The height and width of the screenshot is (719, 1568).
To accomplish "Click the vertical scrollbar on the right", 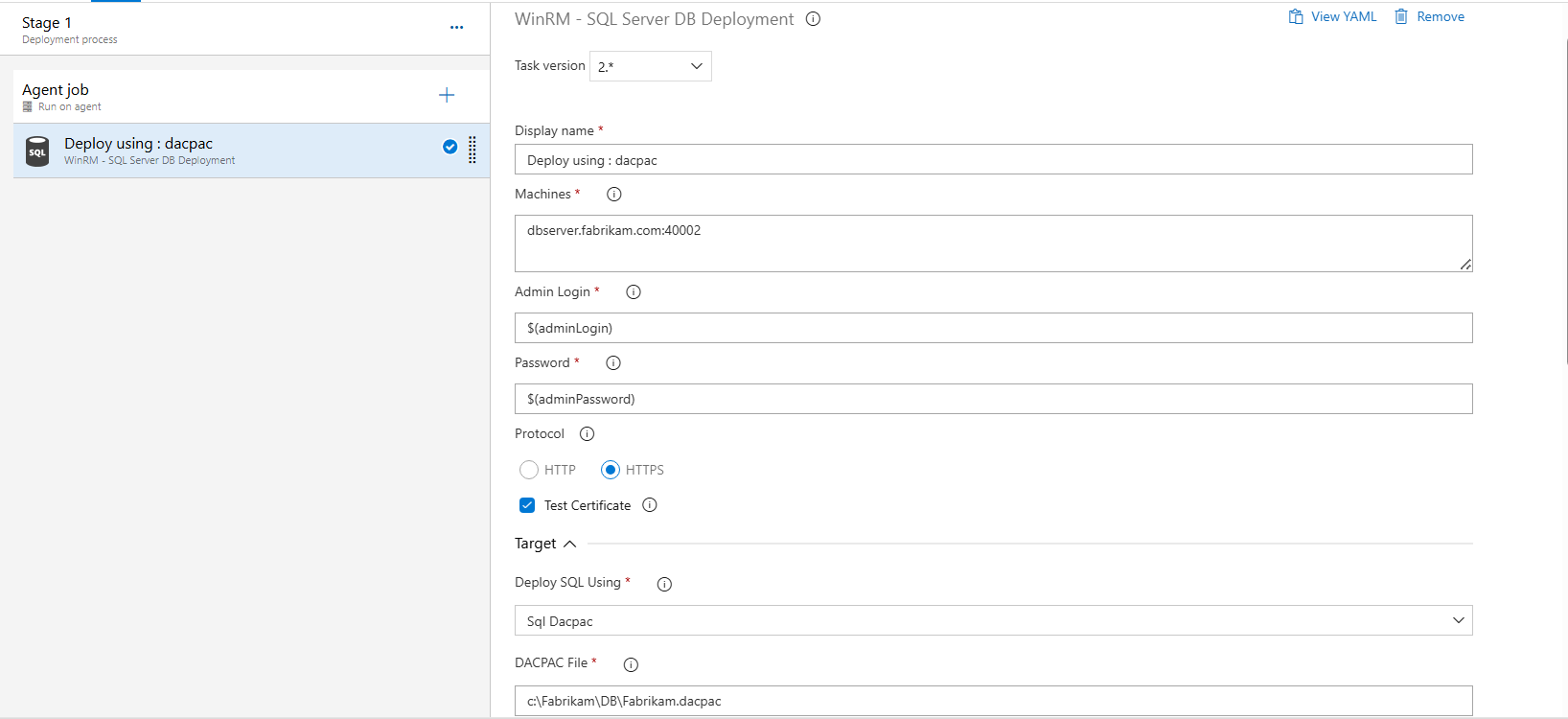I will 1566,201.
